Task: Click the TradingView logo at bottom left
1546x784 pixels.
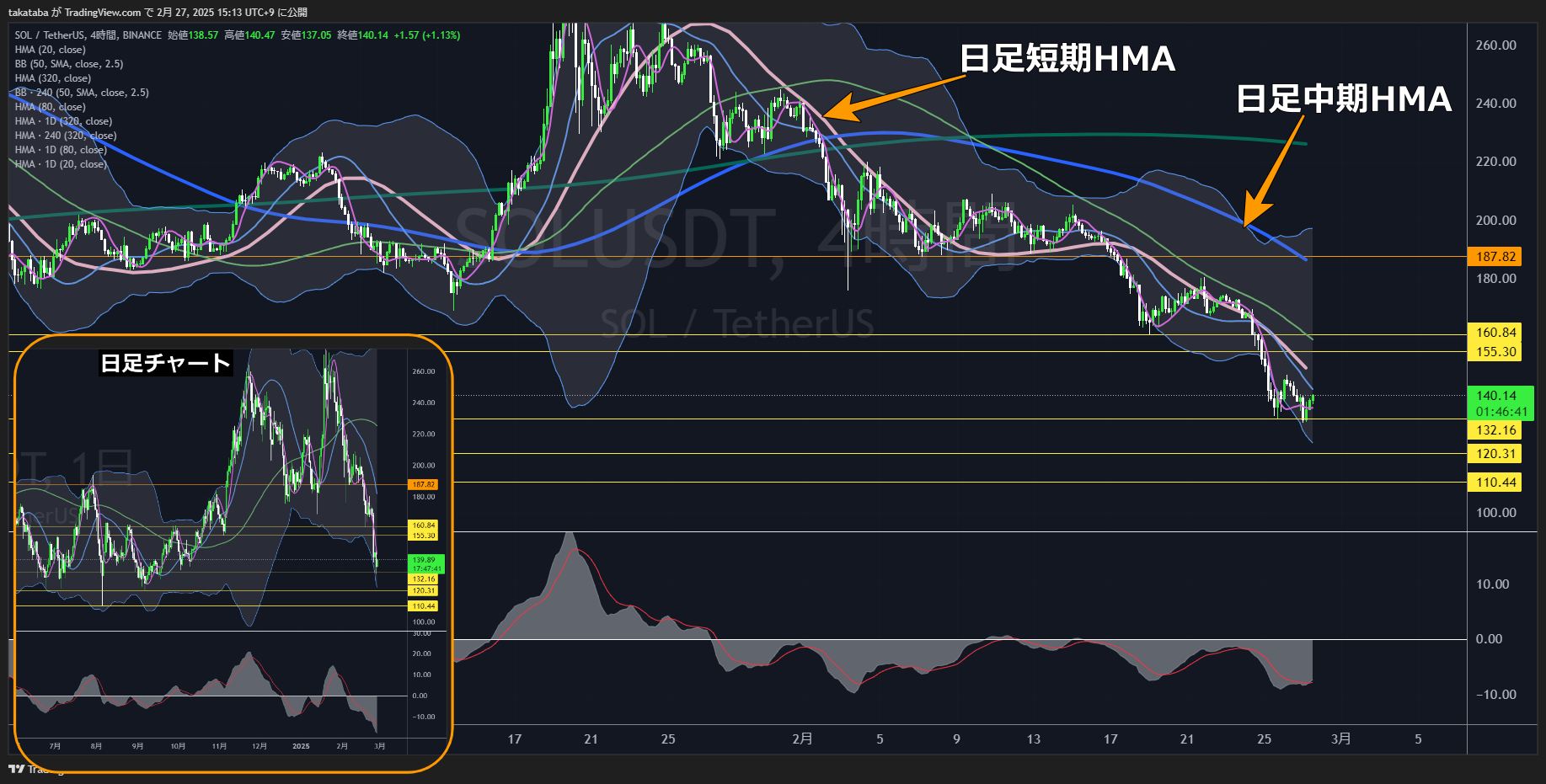Action: click(17, 768)
